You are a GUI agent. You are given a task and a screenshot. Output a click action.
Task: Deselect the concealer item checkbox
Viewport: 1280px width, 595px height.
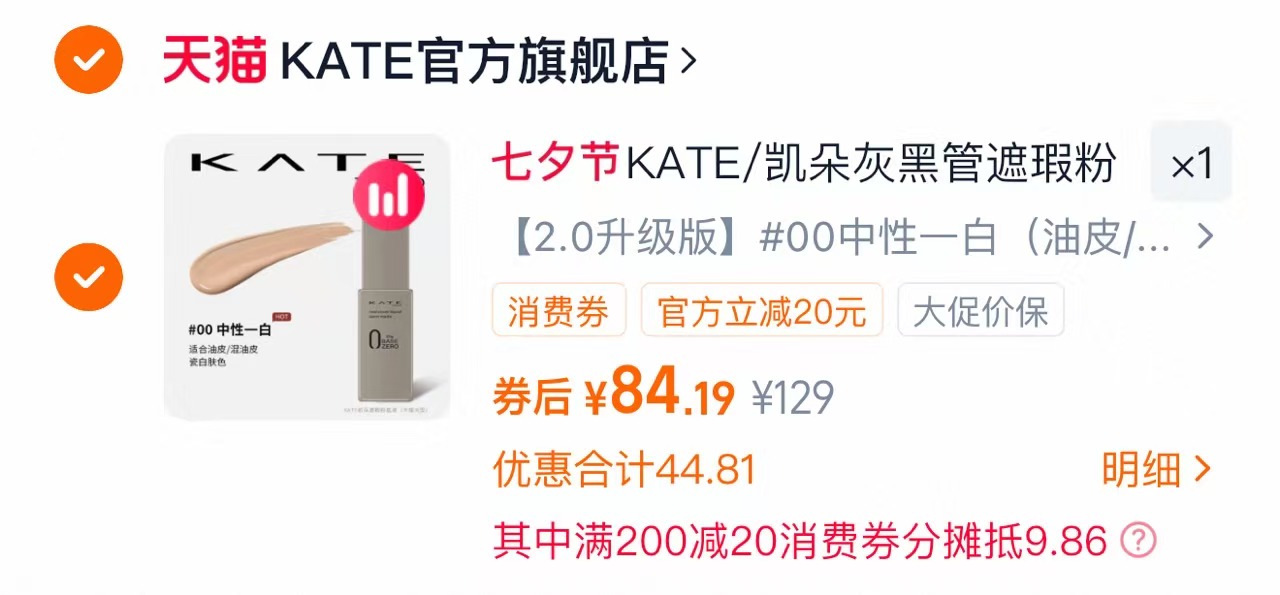tap(88, 275)
